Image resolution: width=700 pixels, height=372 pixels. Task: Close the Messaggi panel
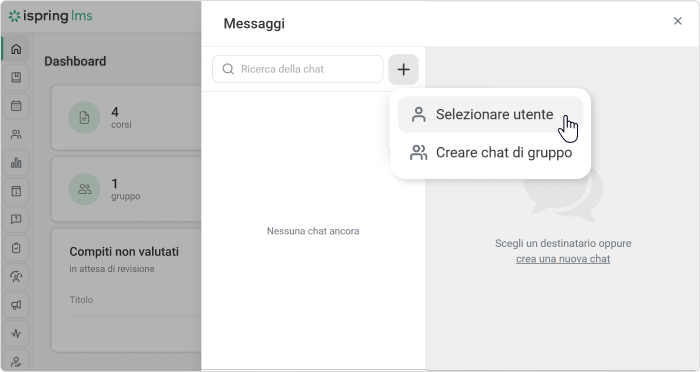coord(677,21)
